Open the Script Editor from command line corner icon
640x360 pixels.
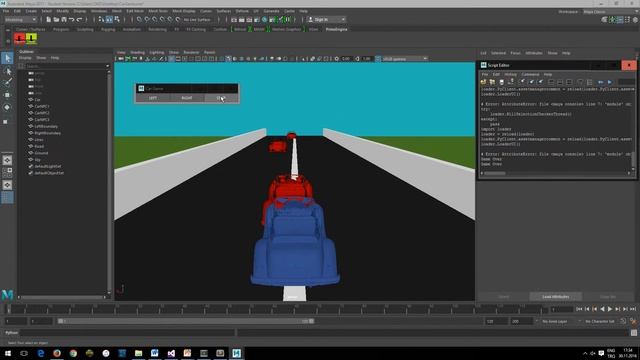click(633, 333)
